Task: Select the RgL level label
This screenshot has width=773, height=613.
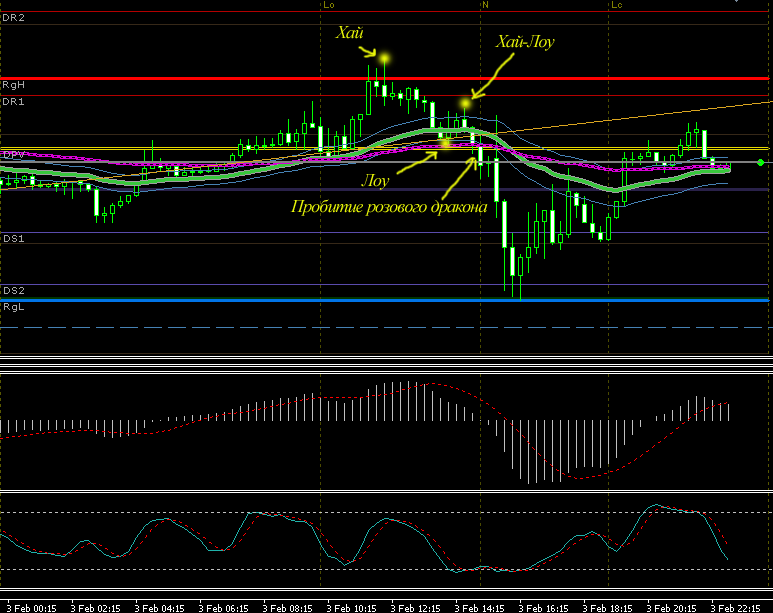Action: [13, 307]
